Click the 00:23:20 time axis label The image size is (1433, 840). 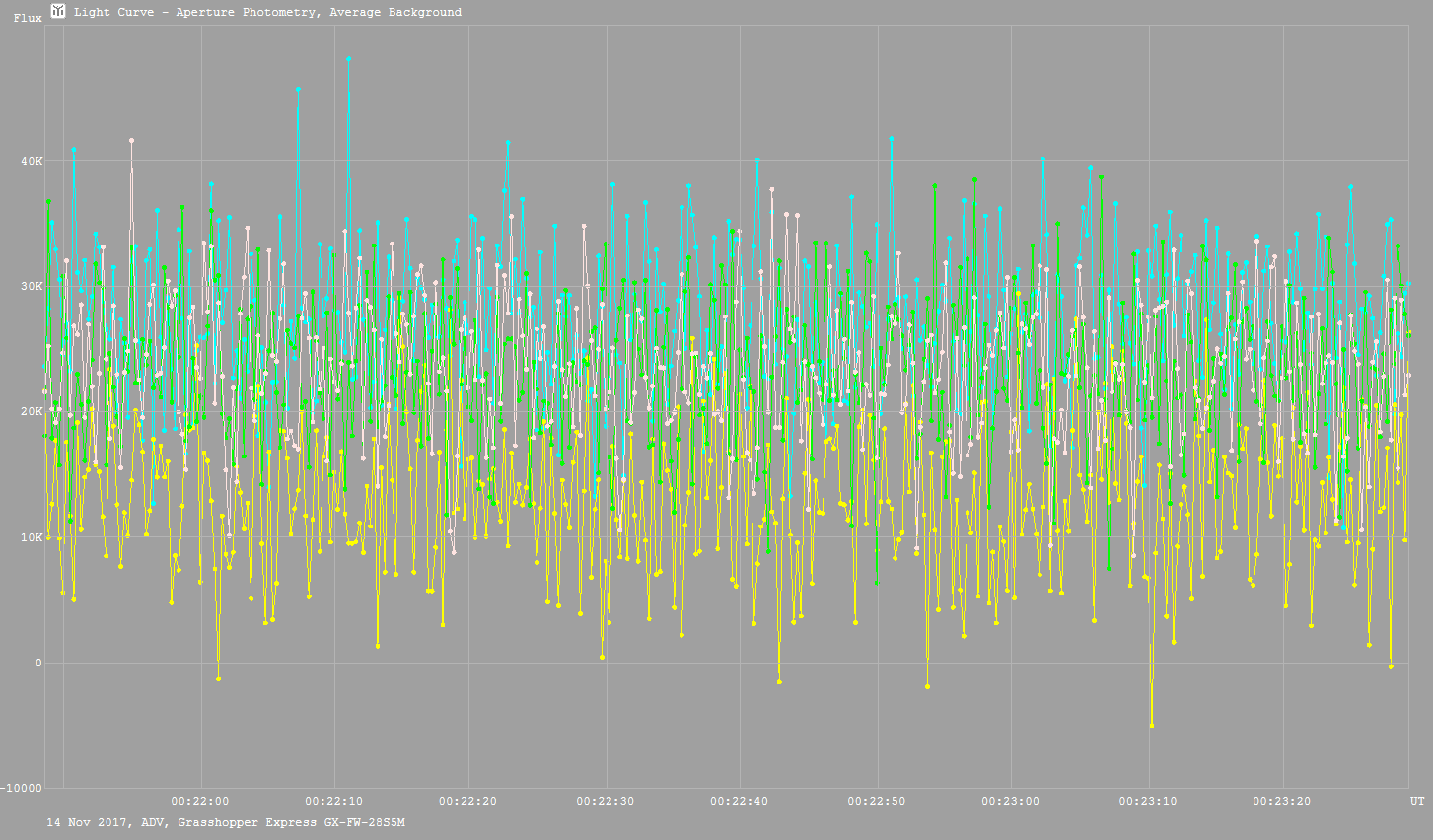click(1282, 802)
